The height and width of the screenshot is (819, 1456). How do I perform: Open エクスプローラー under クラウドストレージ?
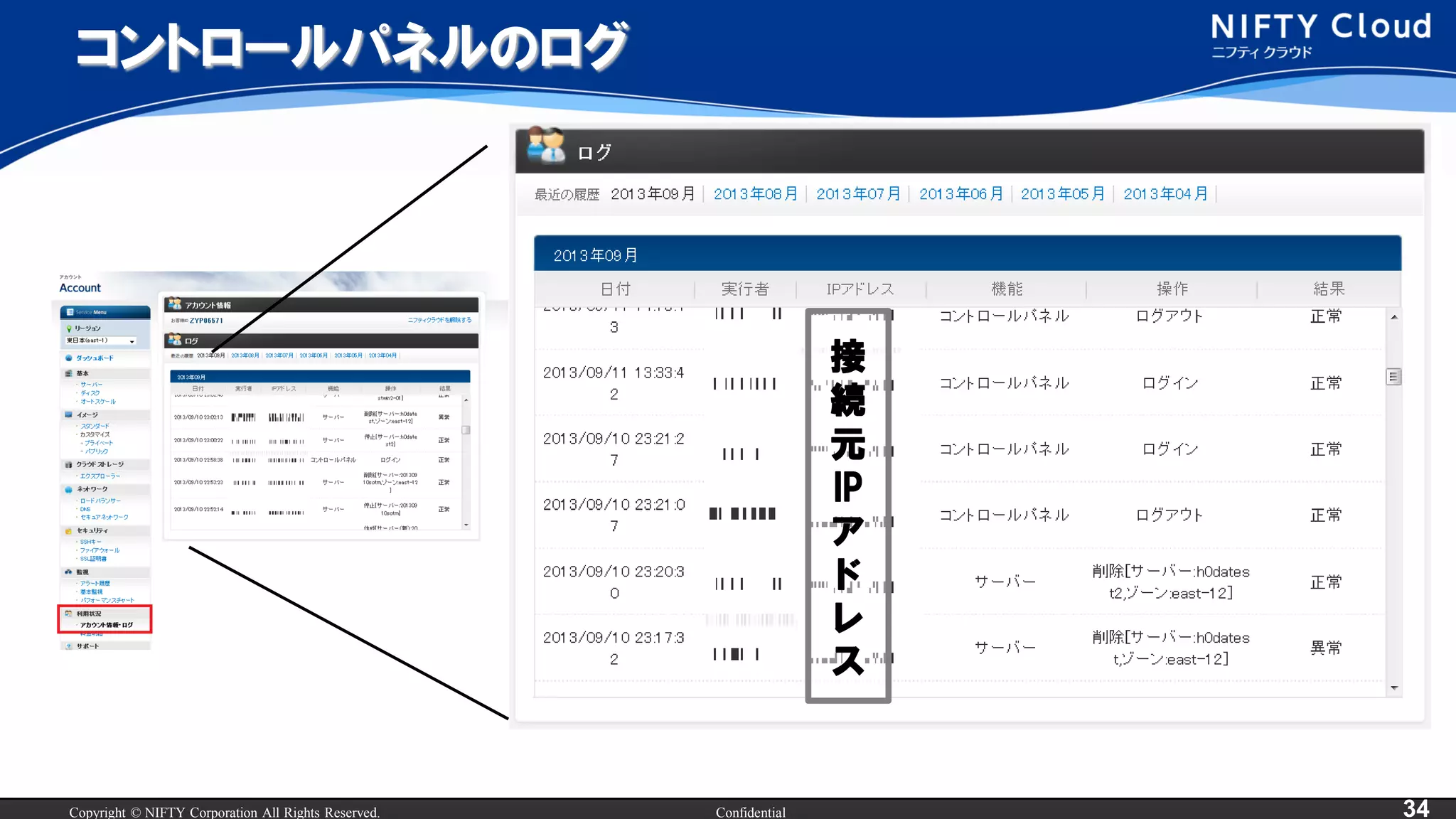(100, 476)
